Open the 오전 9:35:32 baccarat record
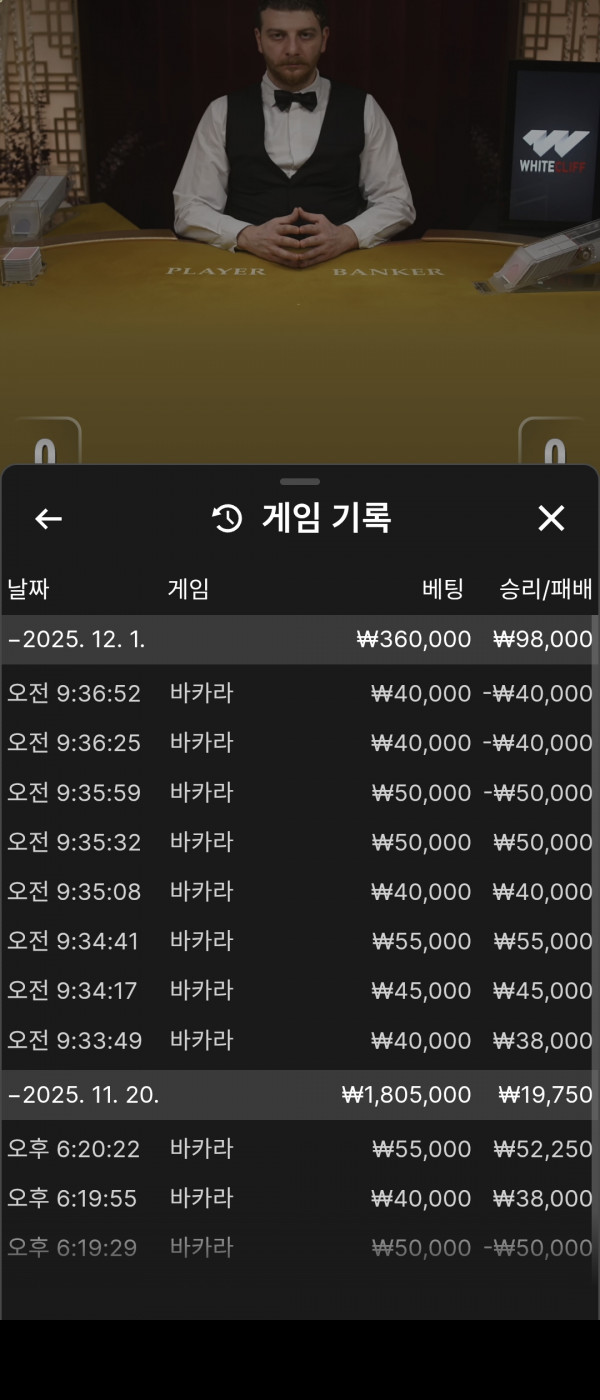The image size is (600, 1400). point(300,842)
